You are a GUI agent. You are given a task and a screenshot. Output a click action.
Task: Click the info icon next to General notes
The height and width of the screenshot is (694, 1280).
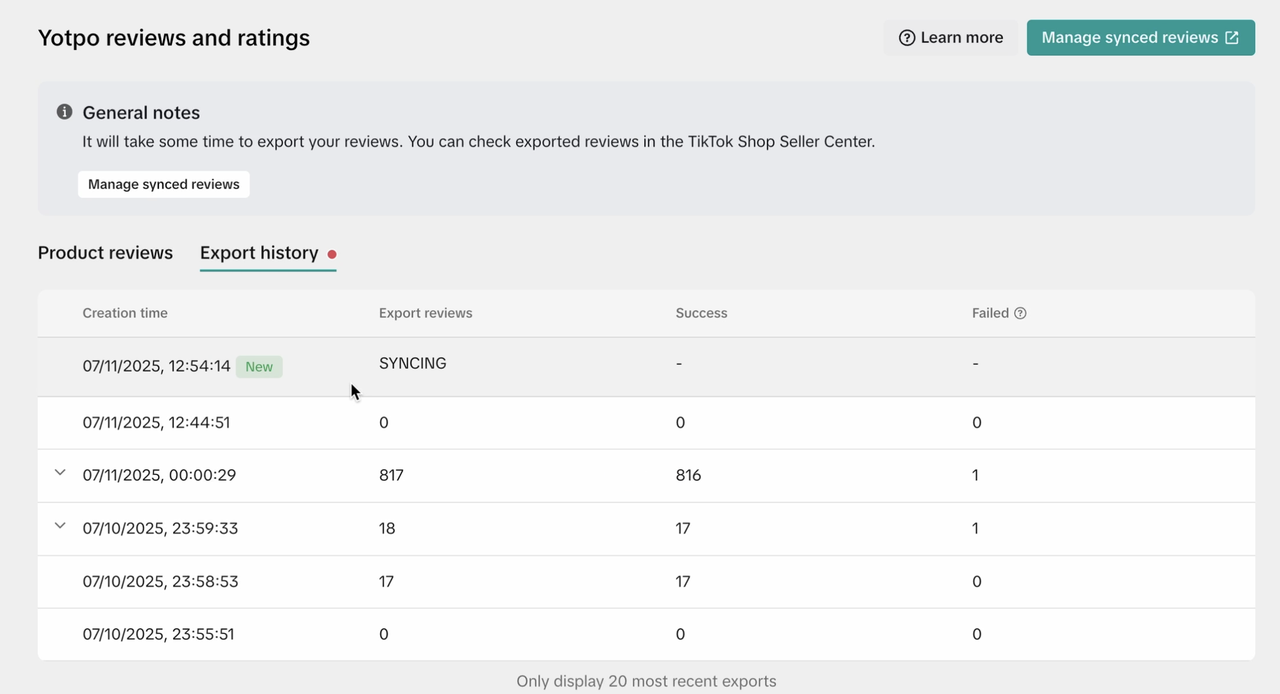pos(64,112)
